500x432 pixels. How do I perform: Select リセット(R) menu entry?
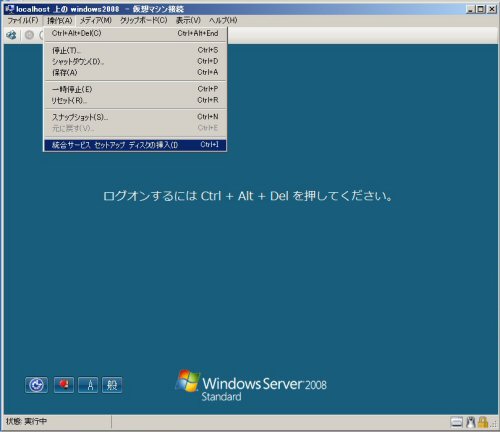[135, 100]
